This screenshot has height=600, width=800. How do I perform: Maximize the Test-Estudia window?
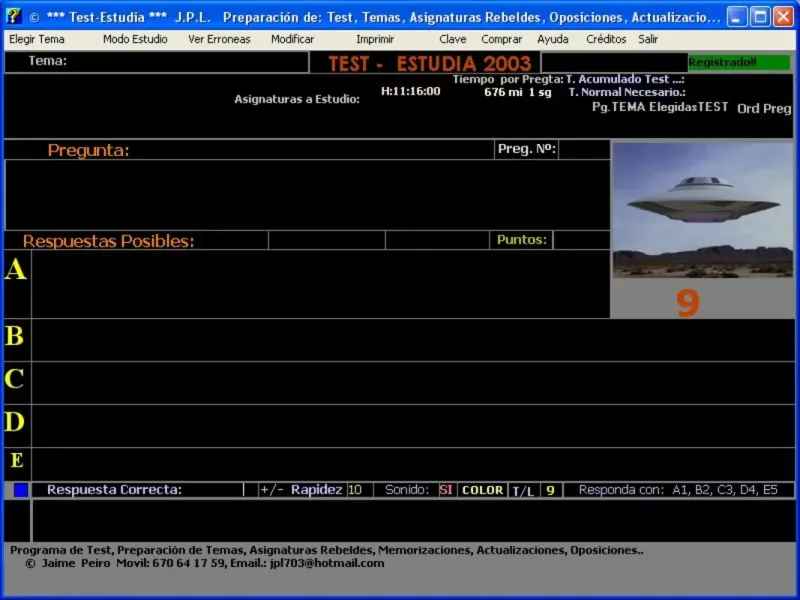[760, 17]
